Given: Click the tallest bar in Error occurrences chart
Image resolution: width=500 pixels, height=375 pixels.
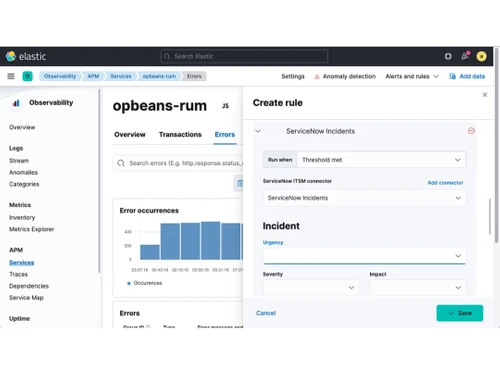Looking at the screenshot, I should point(210,240).
